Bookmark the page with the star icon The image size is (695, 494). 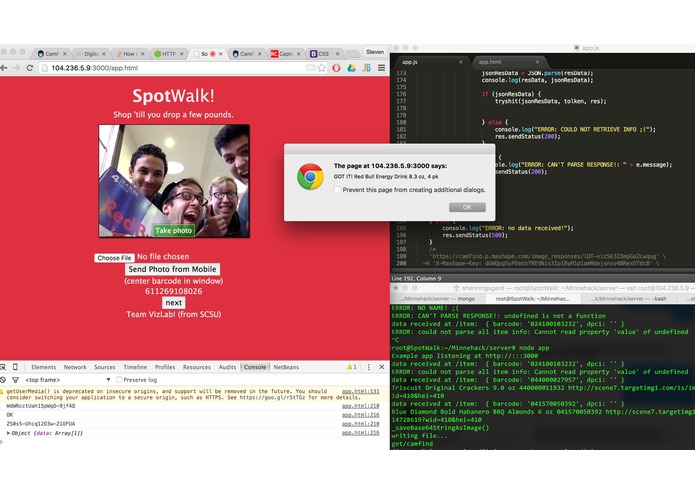[x=322, y=68]
